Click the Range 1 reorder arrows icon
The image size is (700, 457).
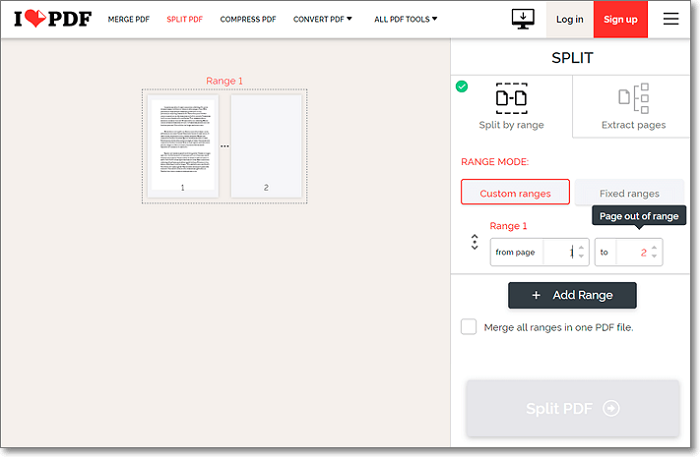pos(474,242)
